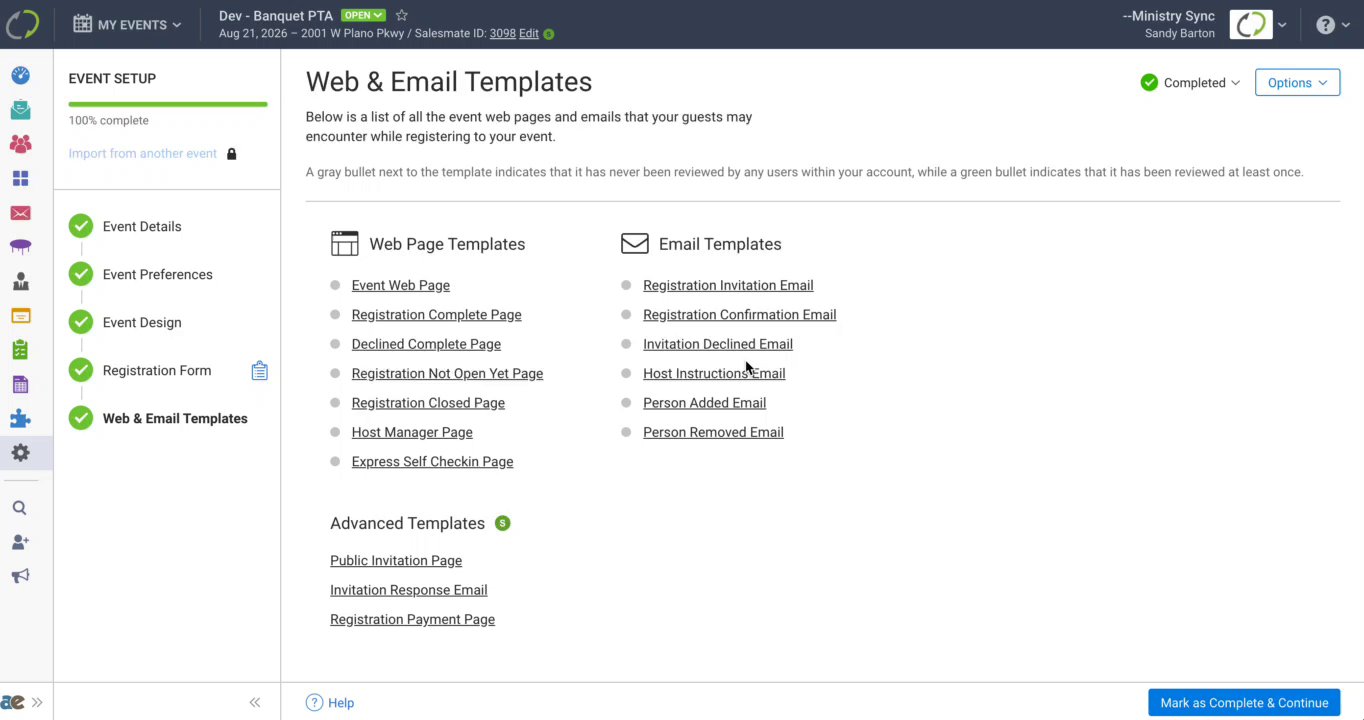1364x720 pixels.
Task: Click the clipboard icon beside Registration Form
Action: [x=260, y=371]
